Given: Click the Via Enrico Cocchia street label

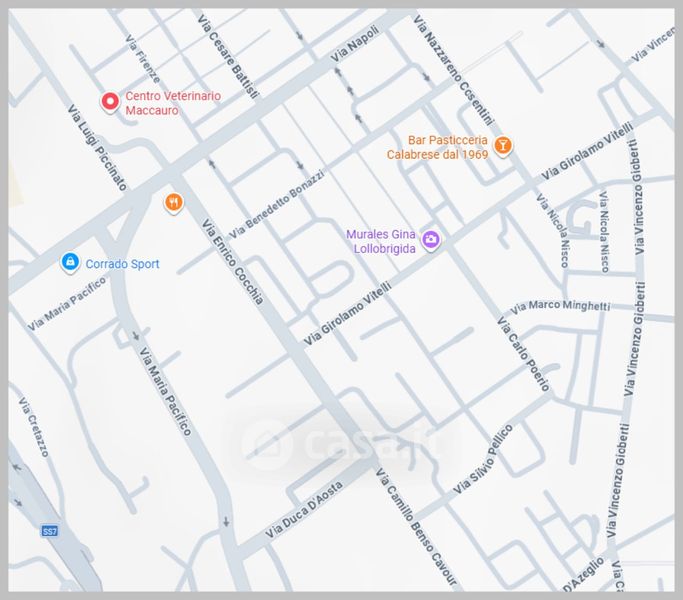Looking at the screenshot, I should pos(233,262).
